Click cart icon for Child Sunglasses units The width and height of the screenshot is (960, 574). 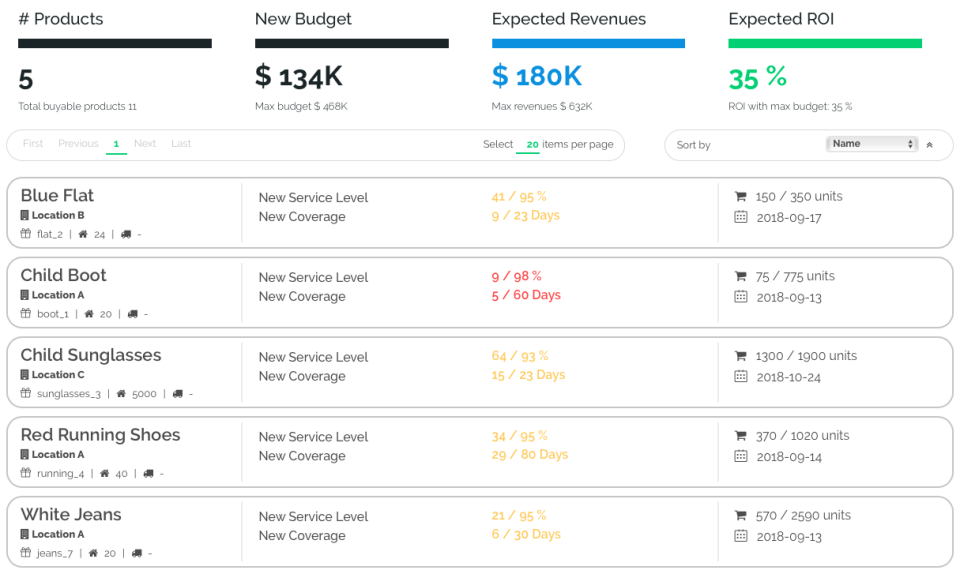click(740, 356)
